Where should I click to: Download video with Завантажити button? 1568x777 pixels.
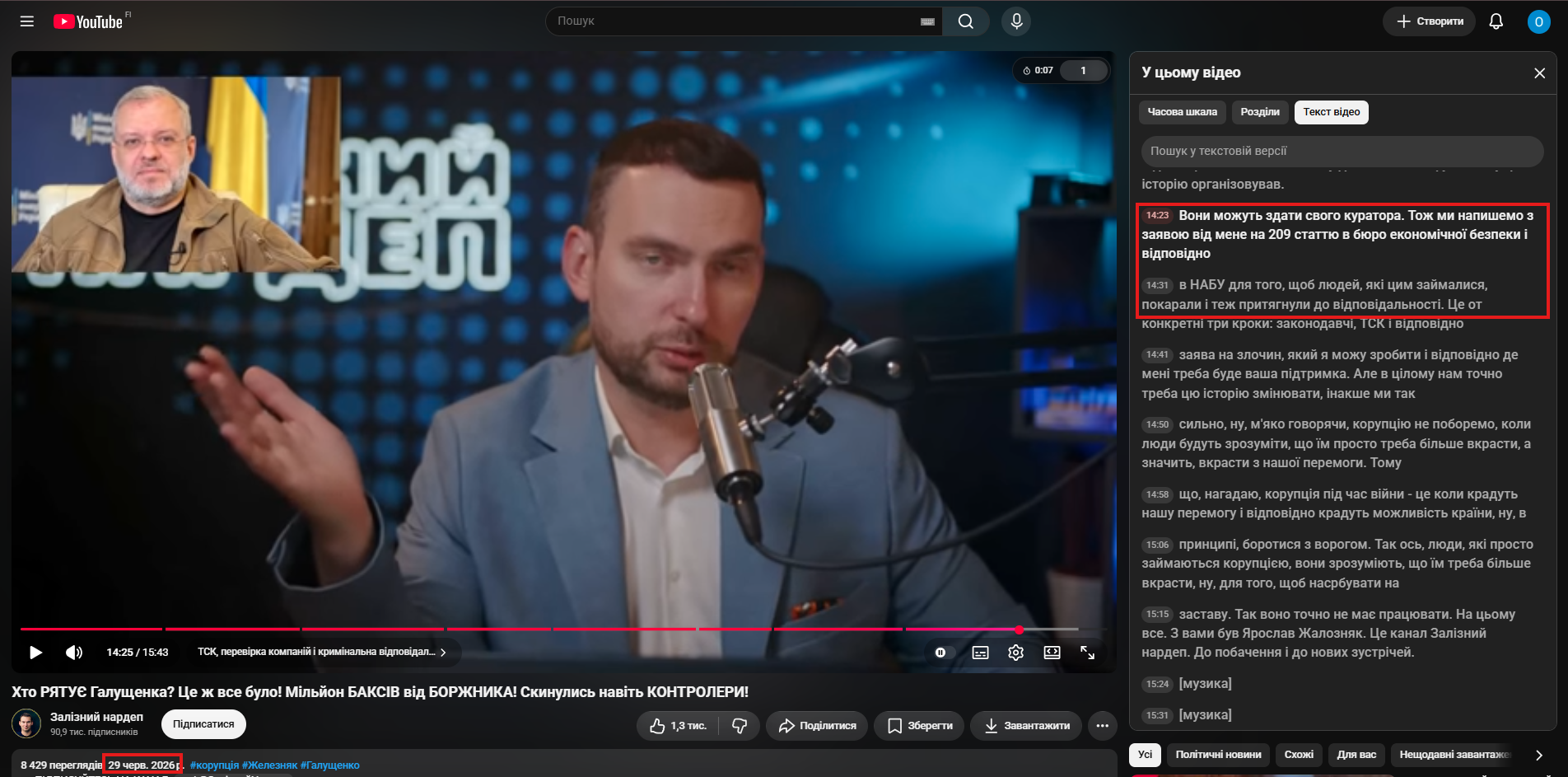point(1026,726)
